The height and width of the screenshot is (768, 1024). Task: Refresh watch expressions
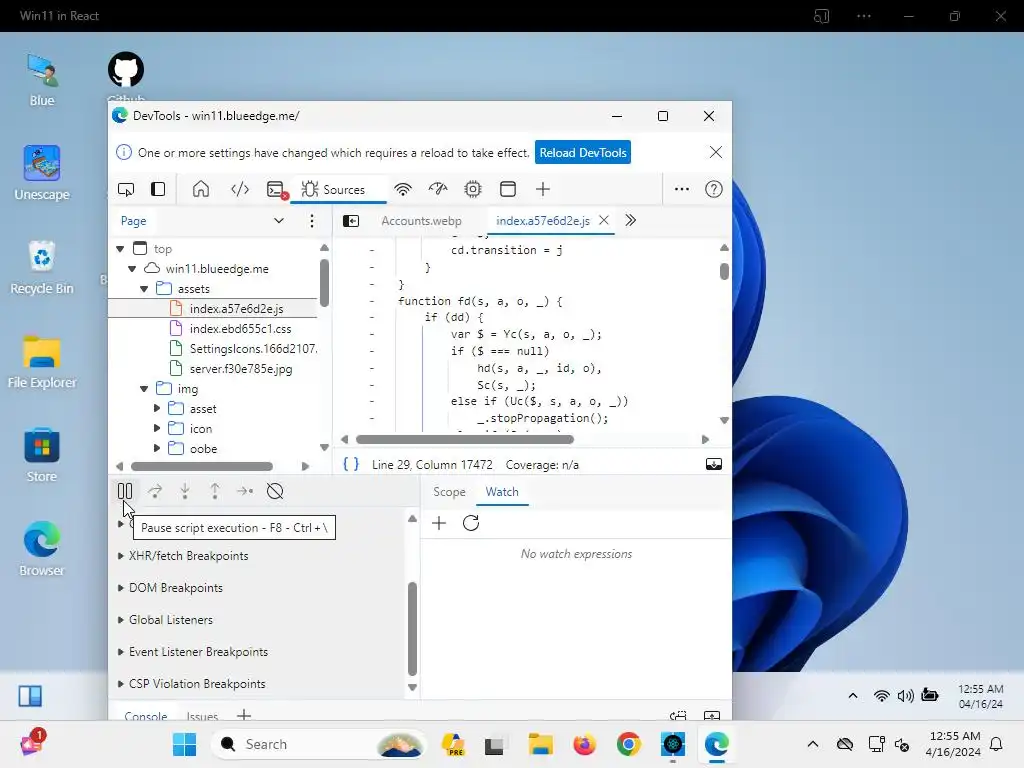[471, 523]
